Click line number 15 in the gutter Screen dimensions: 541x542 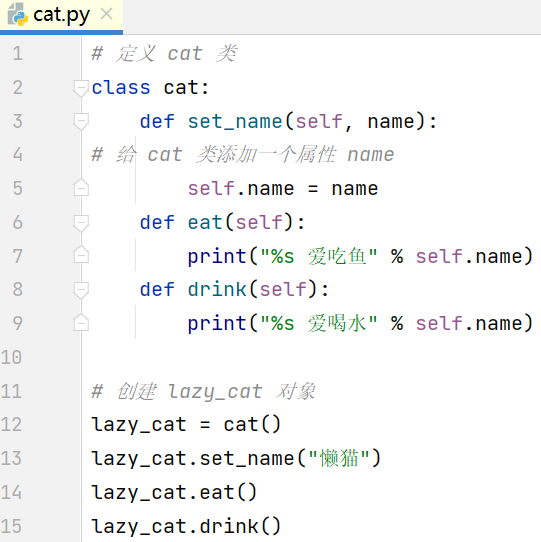point(11,526)
